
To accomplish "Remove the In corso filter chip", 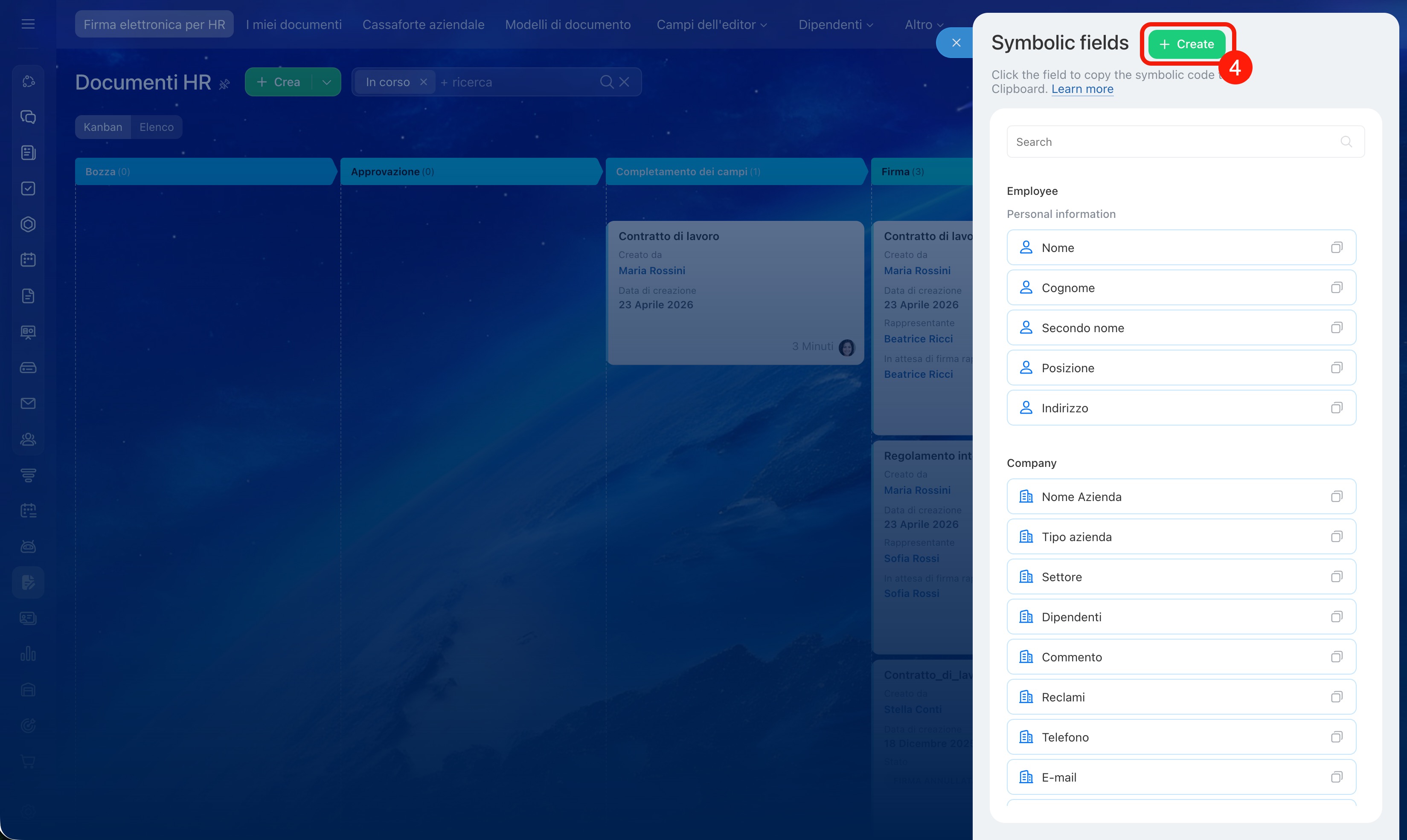I will click(x=423, y=82).
